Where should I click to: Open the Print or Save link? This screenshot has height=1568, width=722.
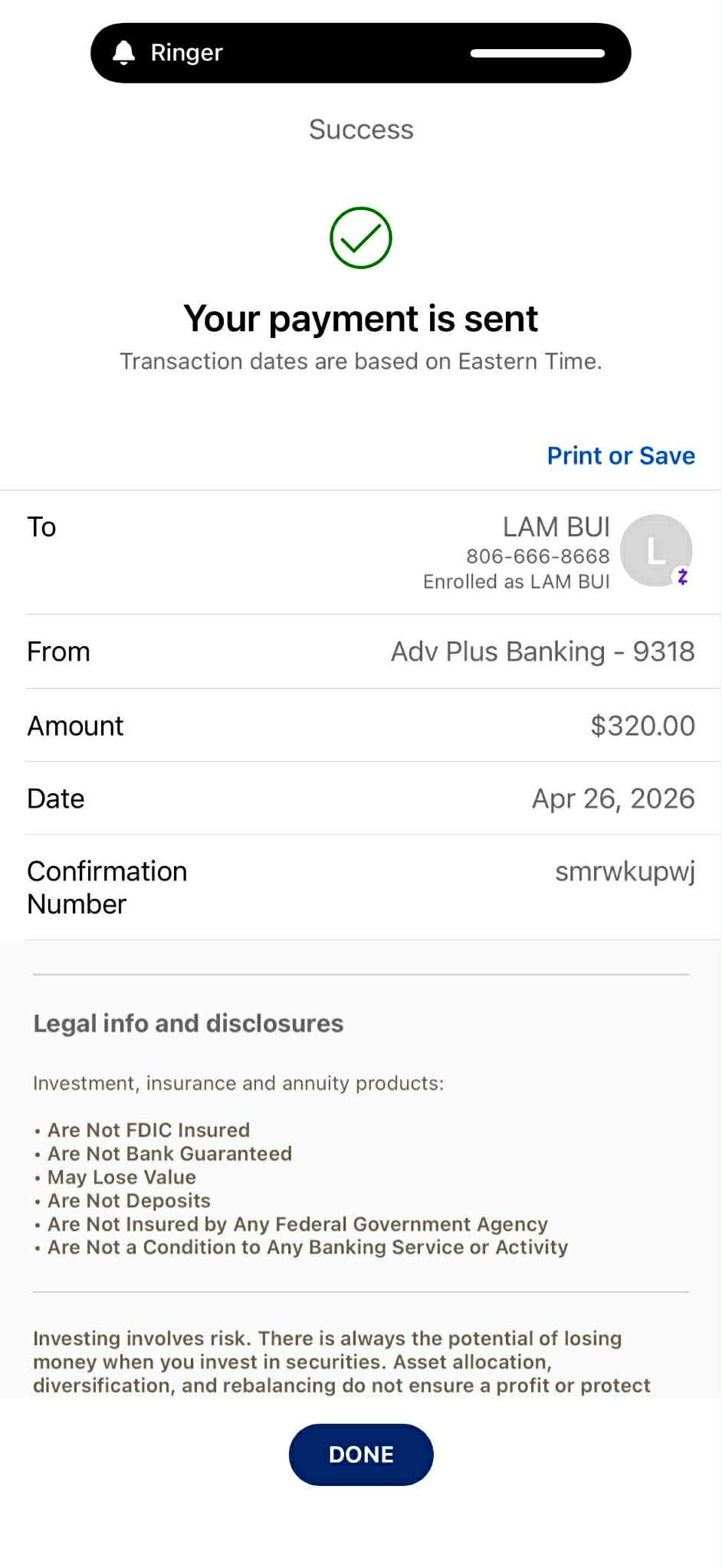[621, 456]
